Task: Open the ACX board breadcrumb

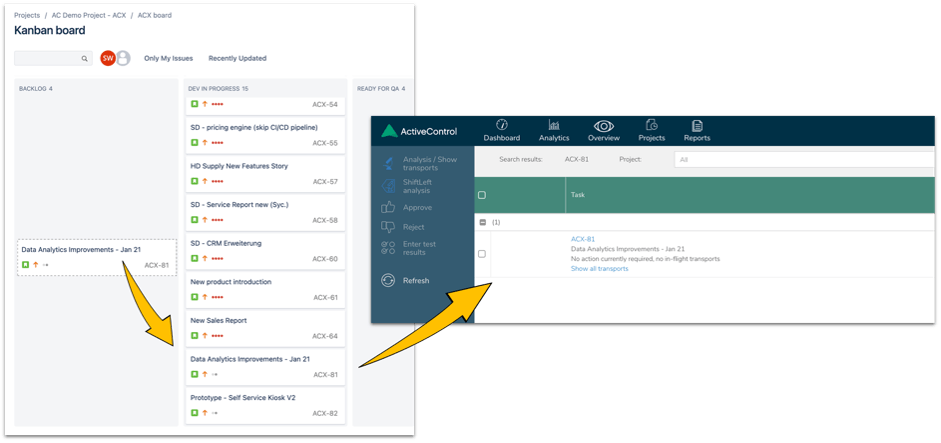Action: pyautogui.click(x=155, y=16)
